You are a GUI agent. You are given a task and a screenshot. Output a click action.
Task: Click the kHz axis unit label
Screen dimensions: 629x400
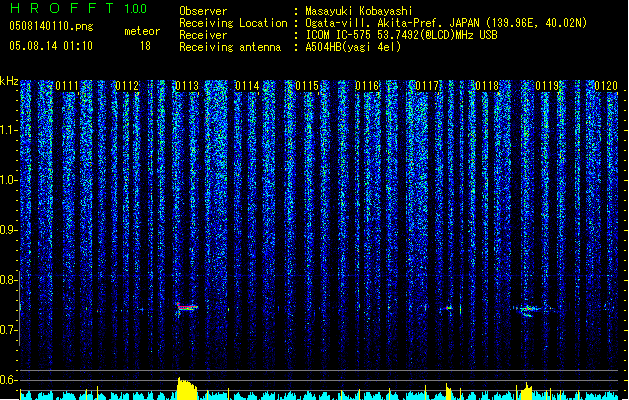(9, 81)
